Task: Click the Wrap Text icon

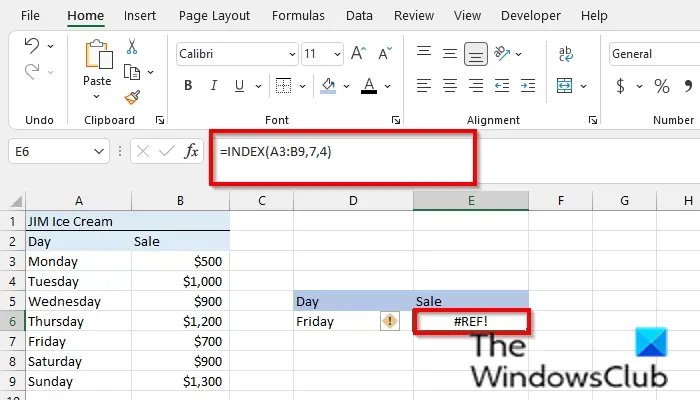Action: pyautogui.click(x=566, y=54)
